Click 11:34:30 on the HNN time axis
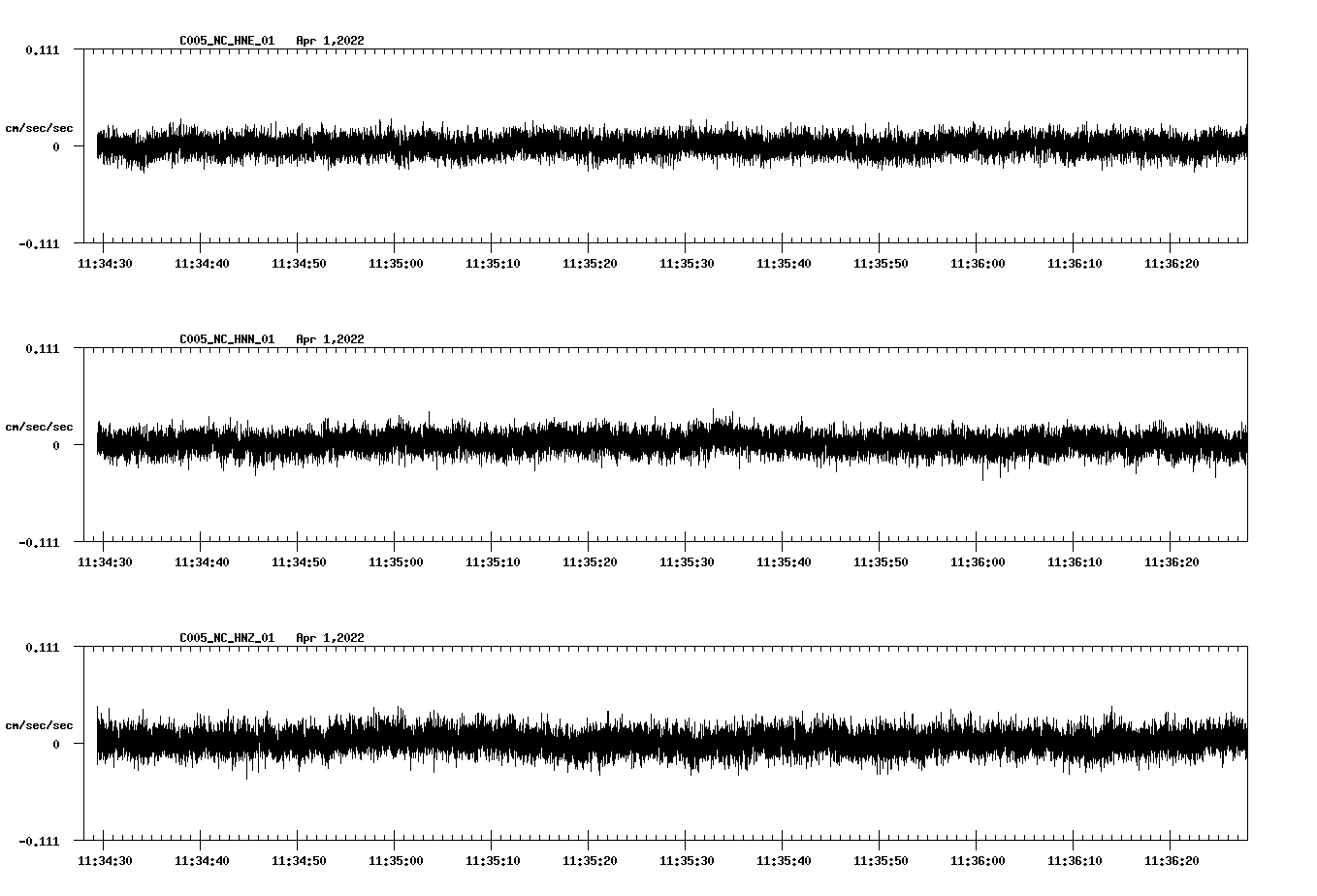Screen dimensions: 1317x896 click(x=105, y=562)
